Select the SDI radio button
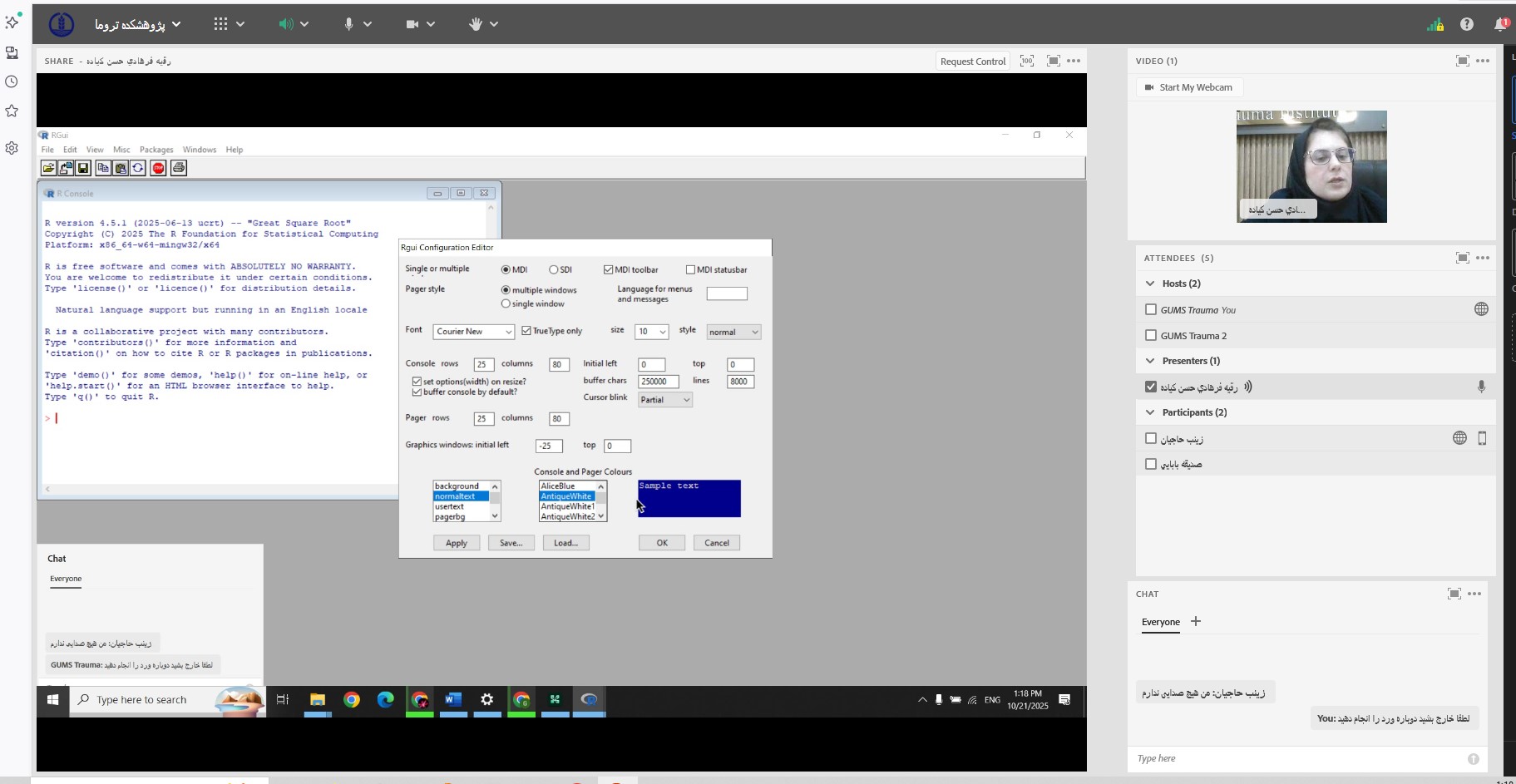The image size is (1516, 784). (x=554, y=269)
